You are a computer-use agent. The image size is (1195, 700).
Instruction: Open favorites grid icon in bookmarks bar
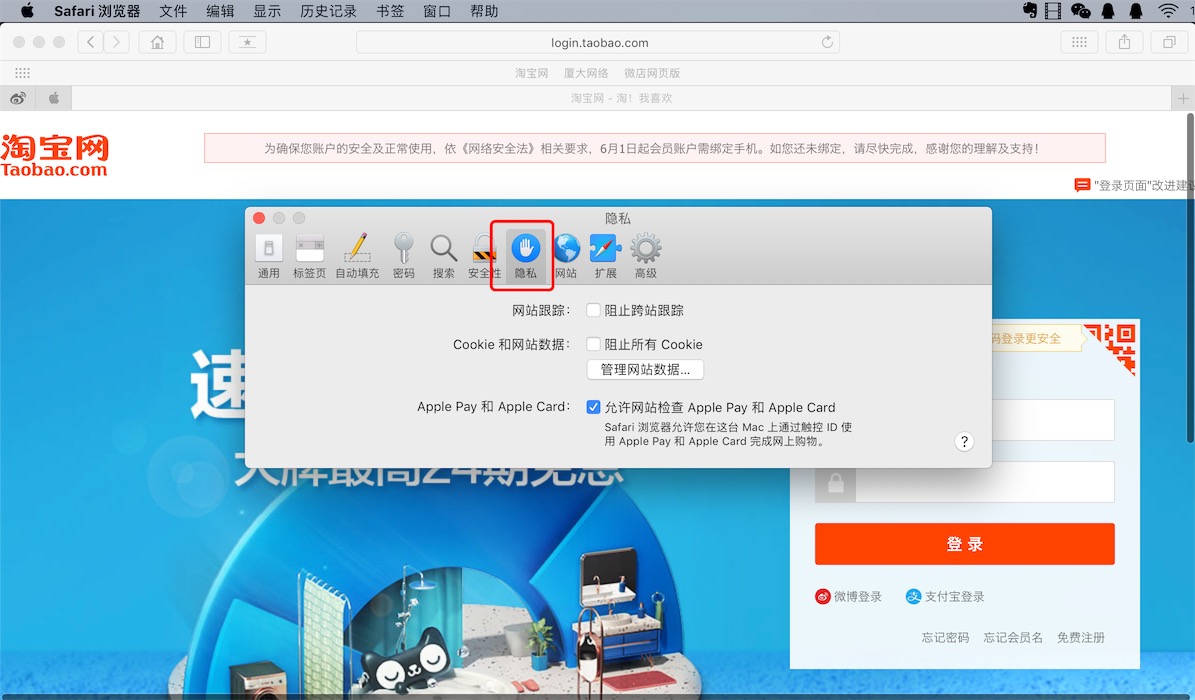click(22, 73)
